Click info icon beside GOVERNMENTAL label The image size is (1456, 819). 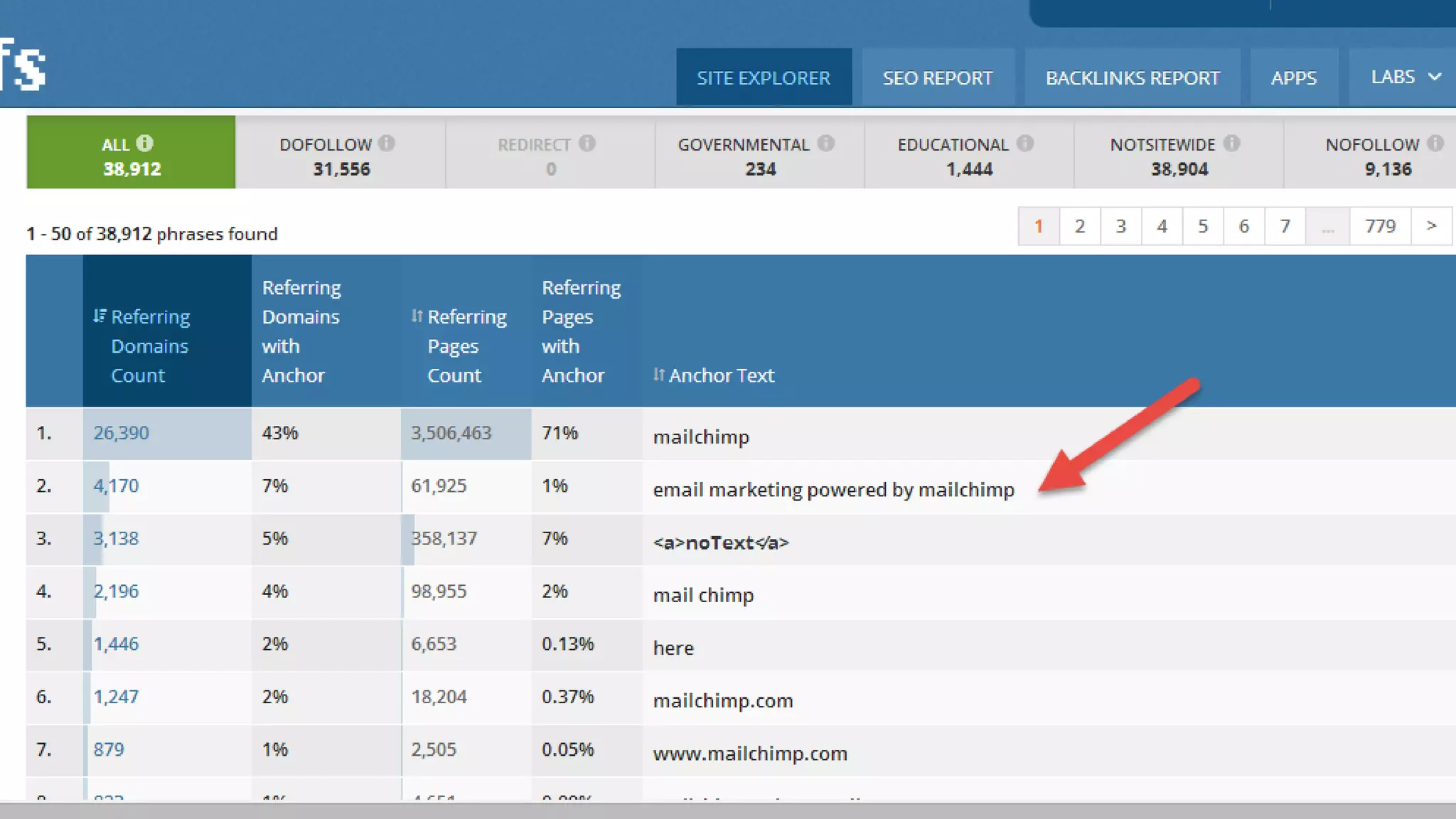coord(825,144)
